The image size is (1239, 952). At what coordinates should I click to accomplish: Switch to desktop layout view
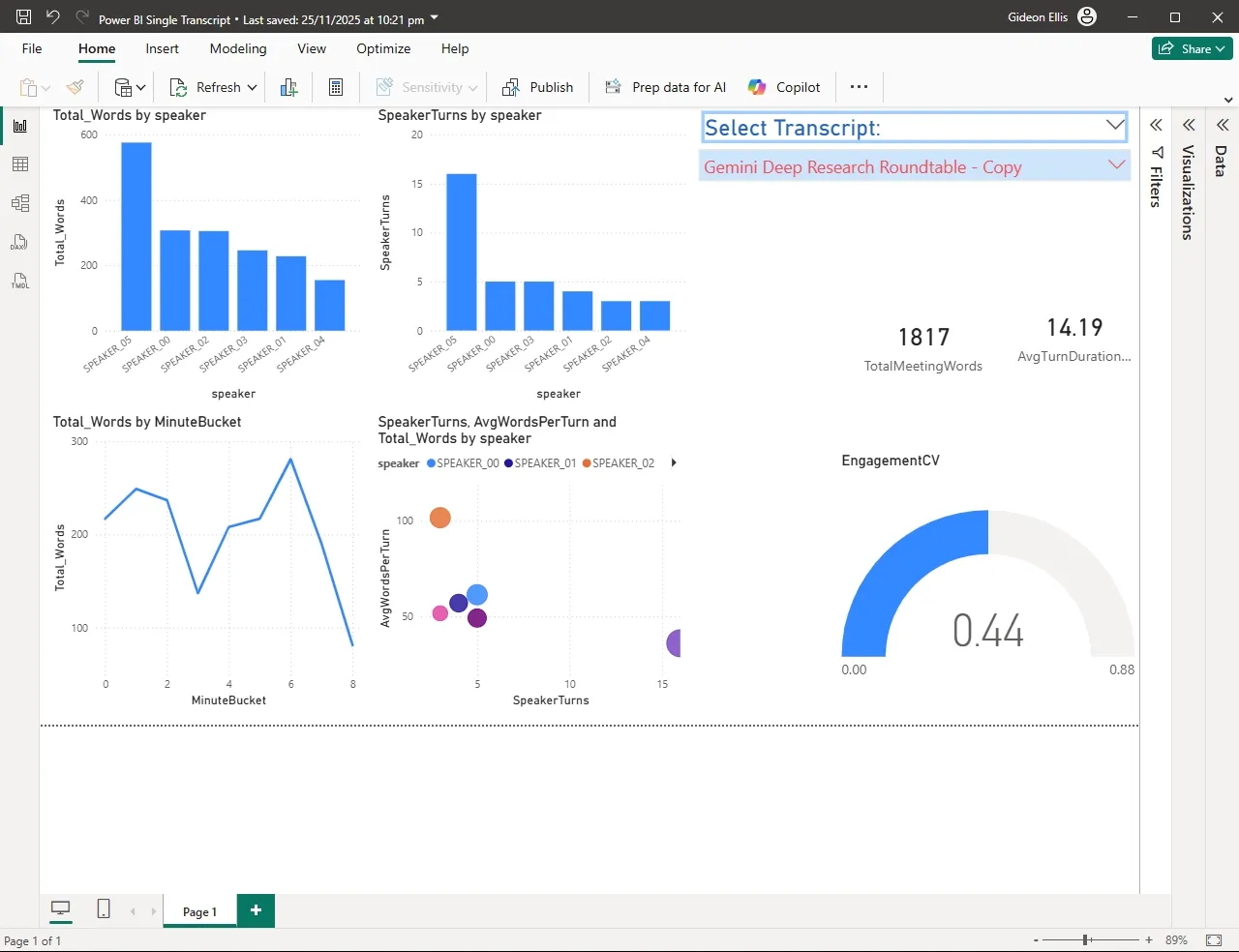pyautogui.click(x=60, y=908)
